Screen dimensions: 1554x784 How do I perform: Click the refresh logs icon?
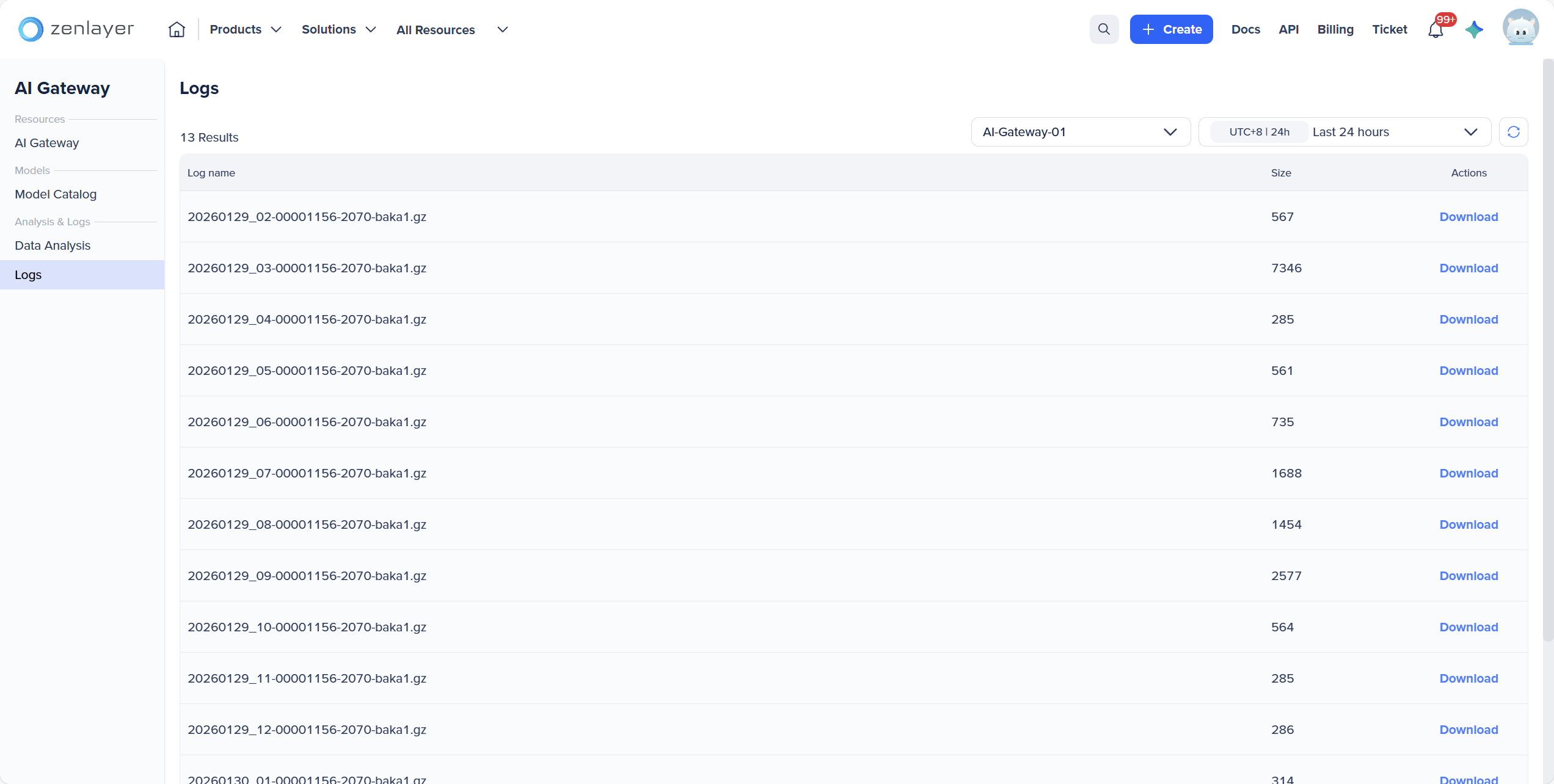(1513, 132)
